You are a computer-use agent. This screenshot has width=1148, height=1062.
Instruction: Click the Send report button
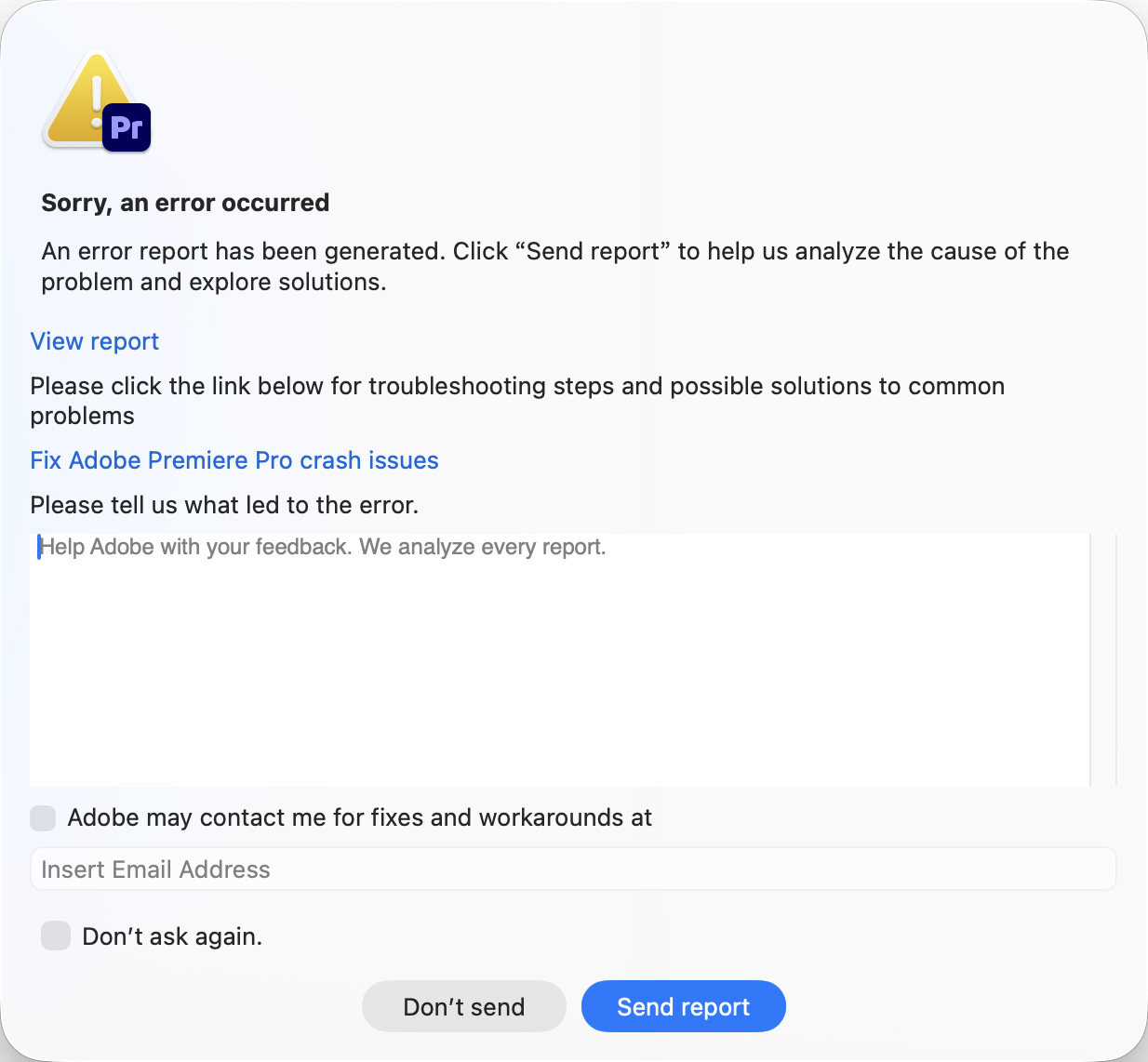tap(684, 1006)
